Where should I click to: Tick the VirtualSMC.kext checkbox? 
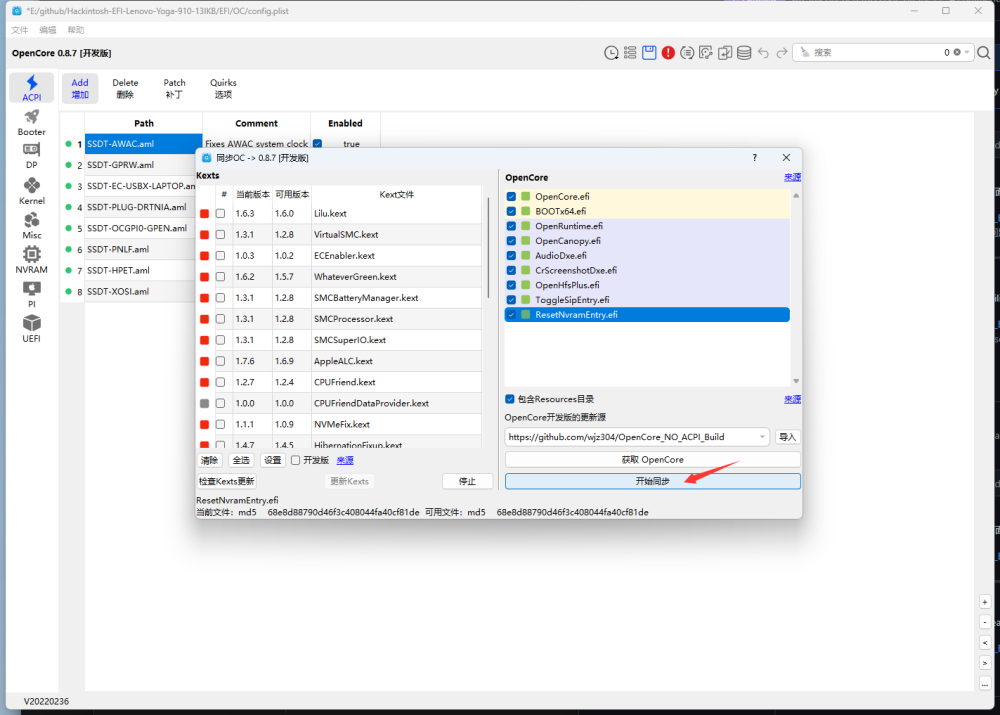tap(221, 235)
